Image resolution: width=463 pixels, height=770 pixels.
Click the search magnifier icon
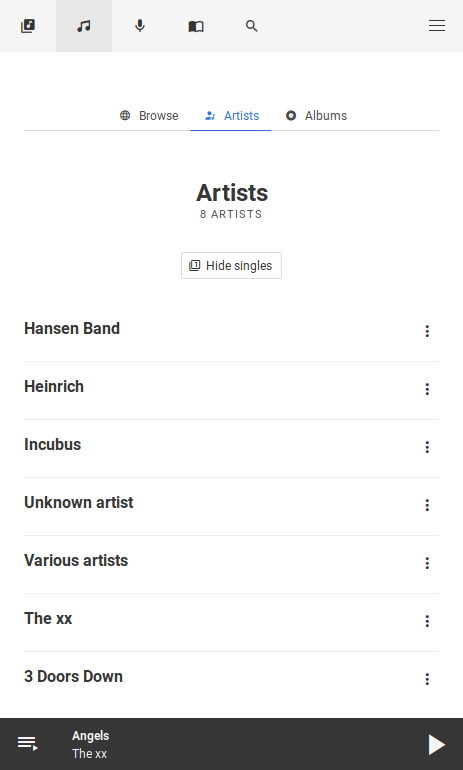click(252, 26)
